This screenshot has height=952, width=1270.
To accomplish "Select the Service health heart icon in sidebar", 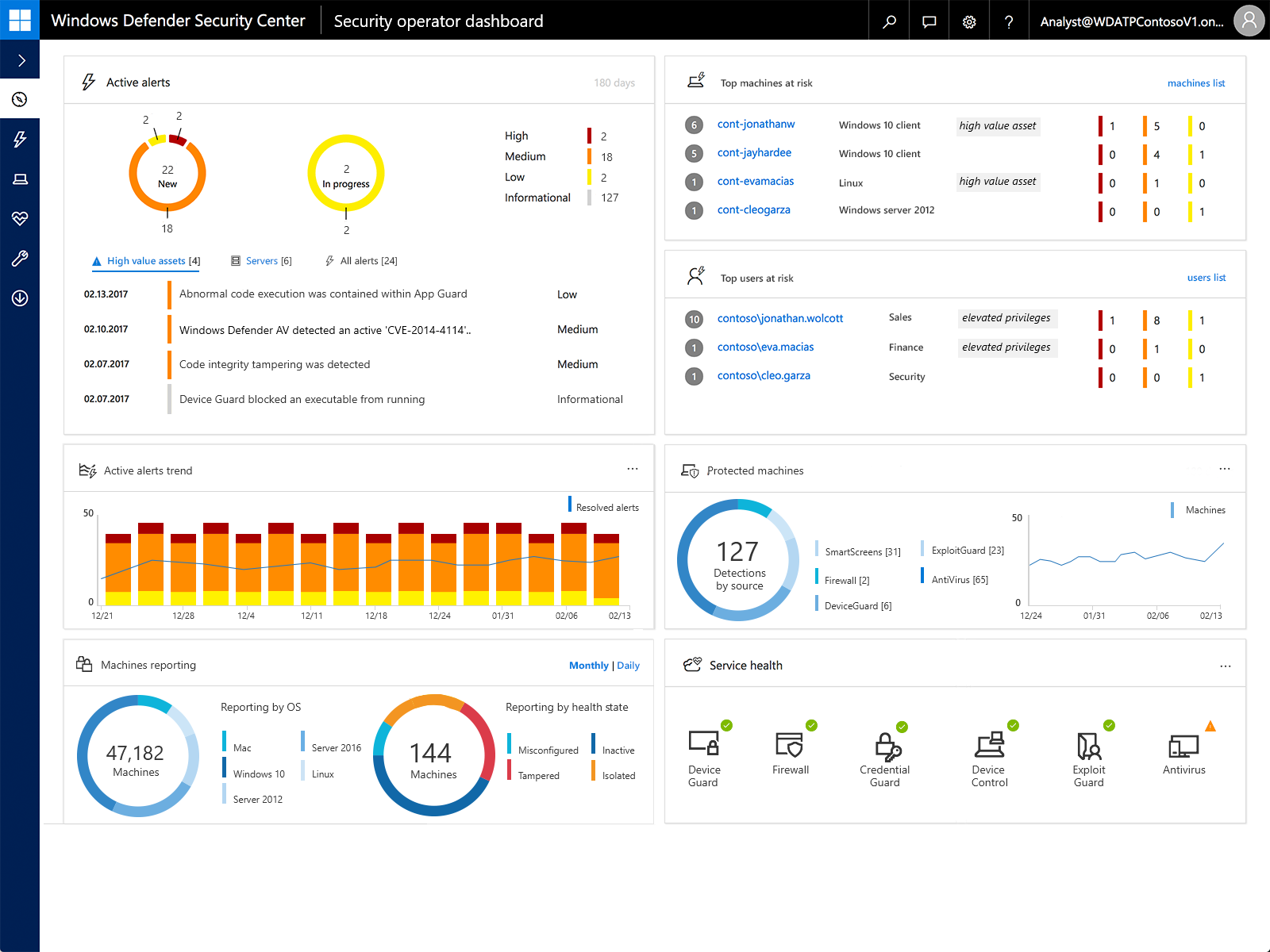I will [x=20, y=219].
